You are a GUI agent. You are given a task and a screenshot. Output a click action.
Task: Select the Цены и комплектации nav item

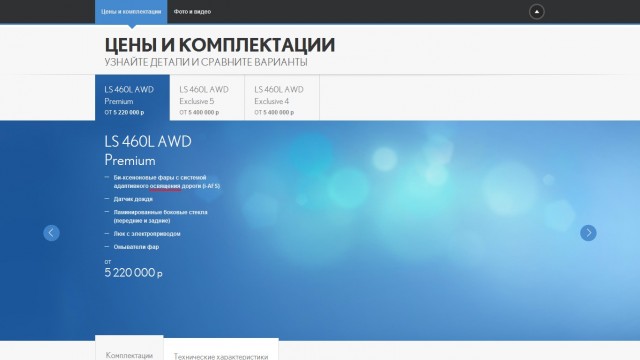point(131,12)
